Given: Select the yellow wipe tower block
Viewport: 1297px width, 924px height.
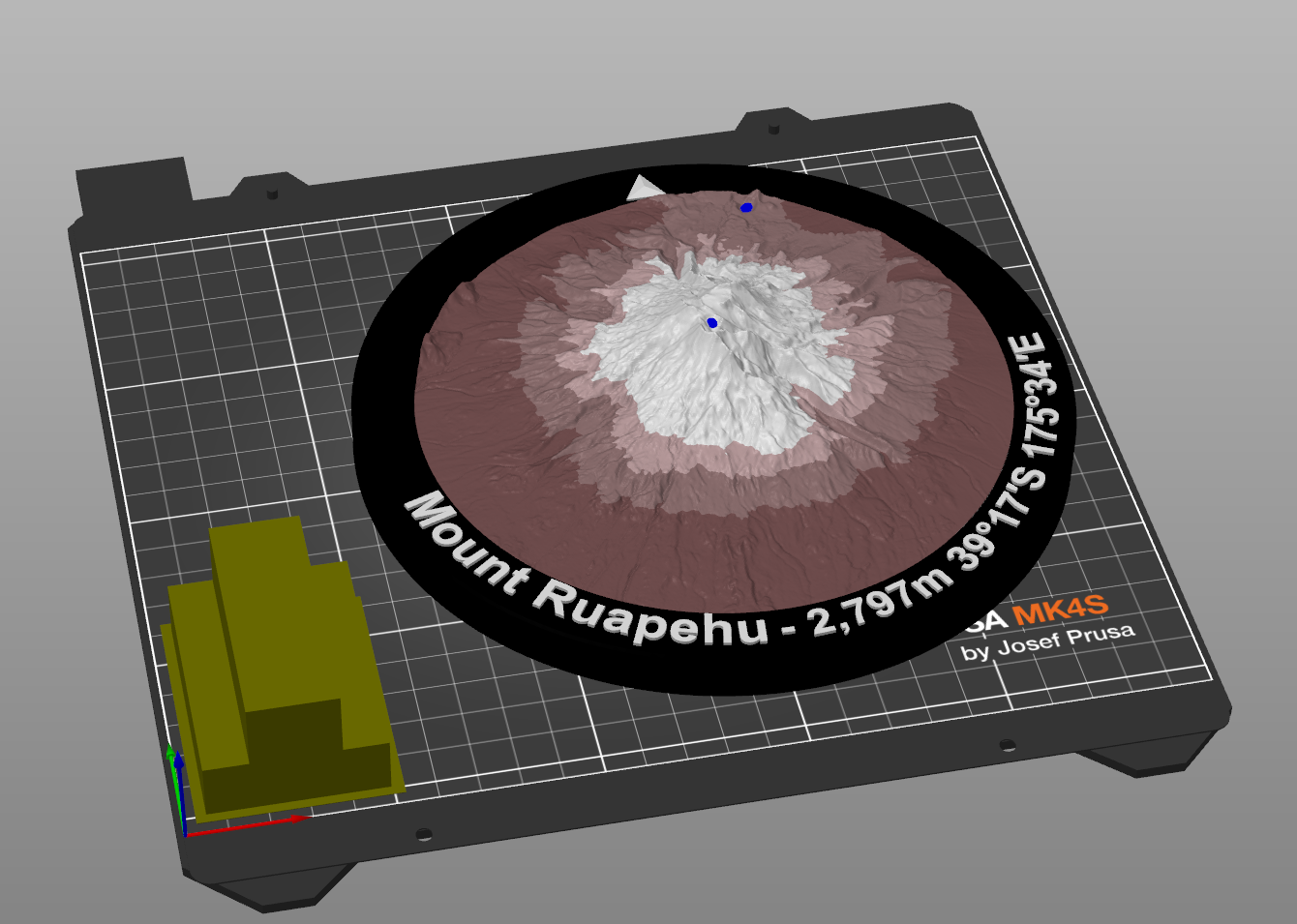Looking at the screenshot, I should click(x=281, y=668).
